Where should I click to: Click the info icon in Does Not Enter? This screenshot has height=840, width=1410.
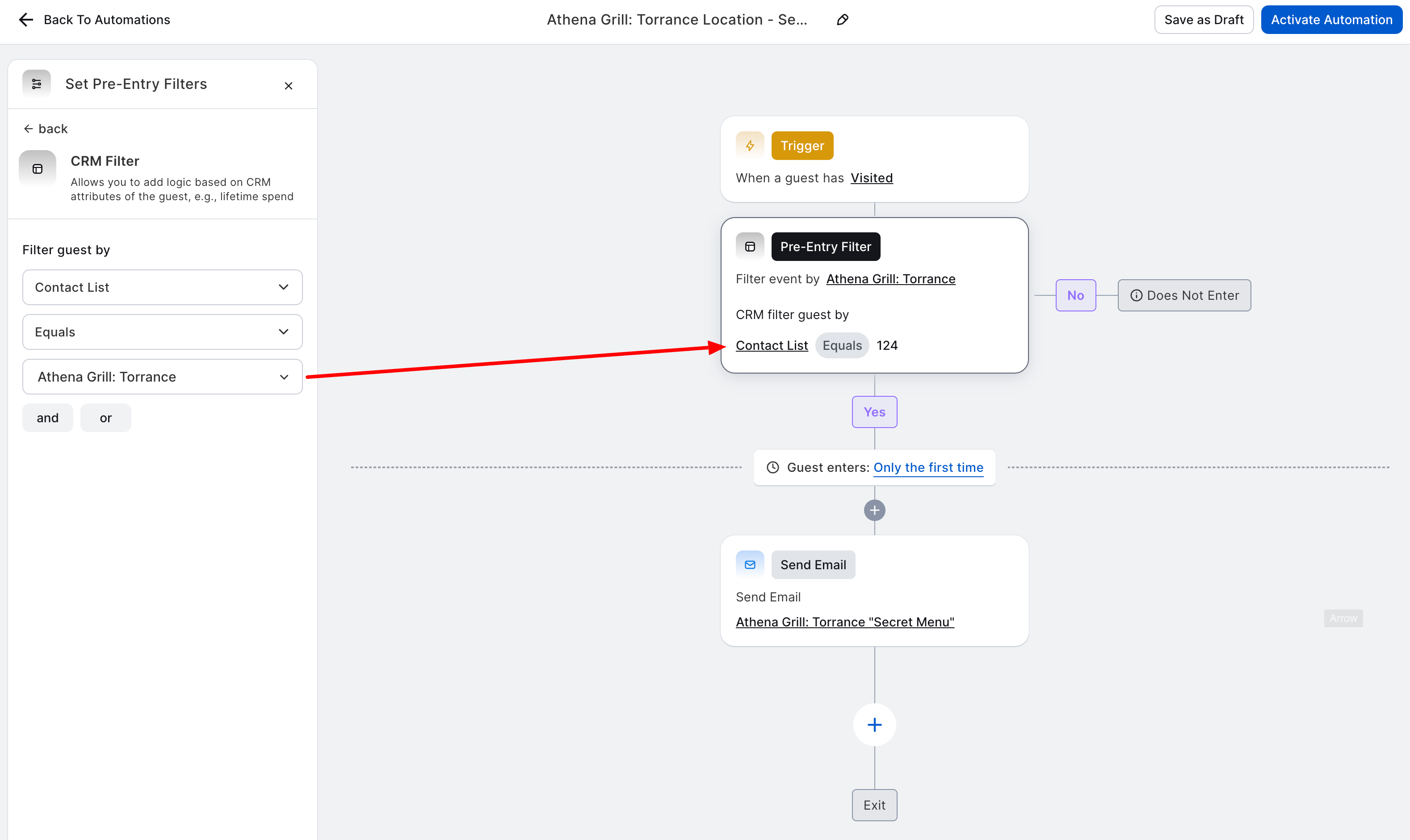coord(1136,295)
